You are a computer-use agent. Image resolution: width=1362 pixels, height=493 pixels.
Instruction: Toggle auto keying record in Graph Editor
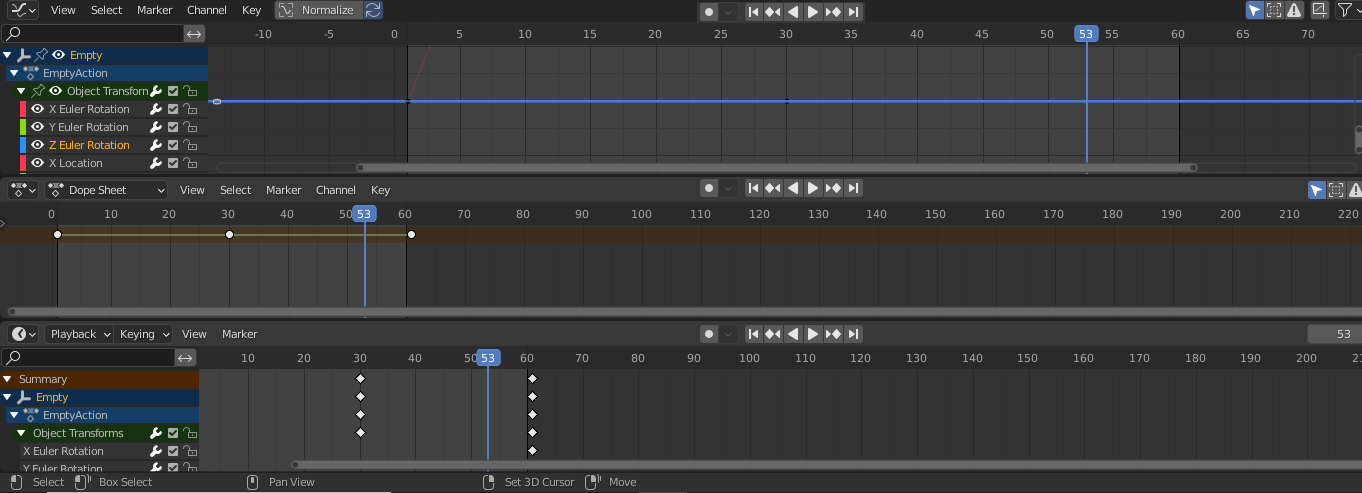709,12
